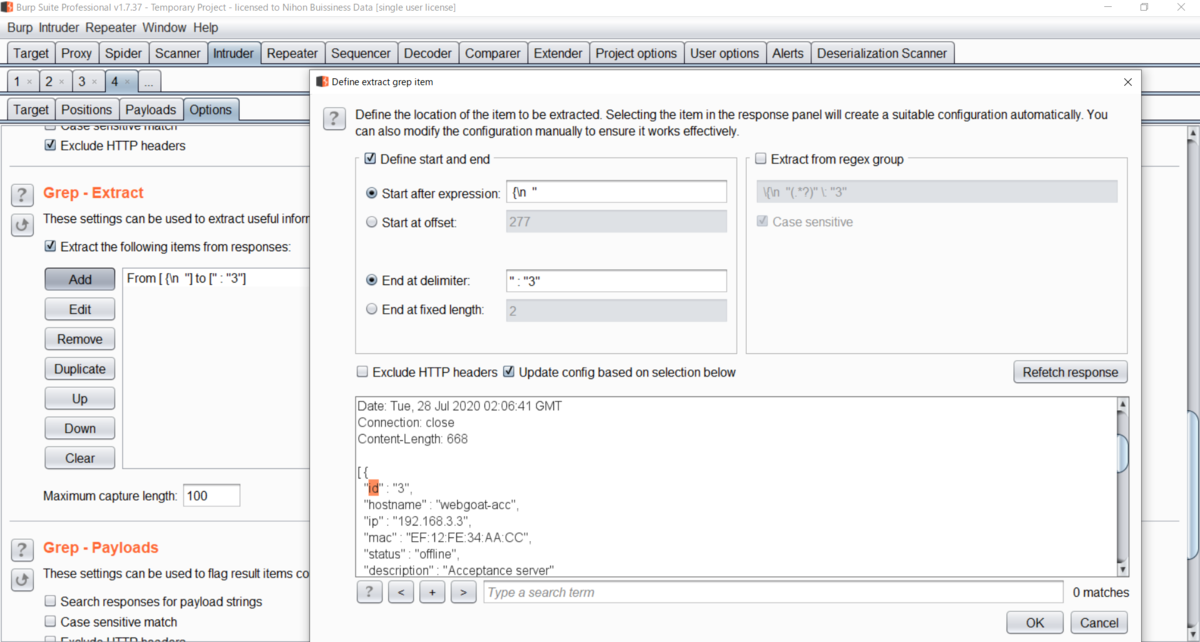Switch to the Deserialization Scanner tab

pos(882,53)
